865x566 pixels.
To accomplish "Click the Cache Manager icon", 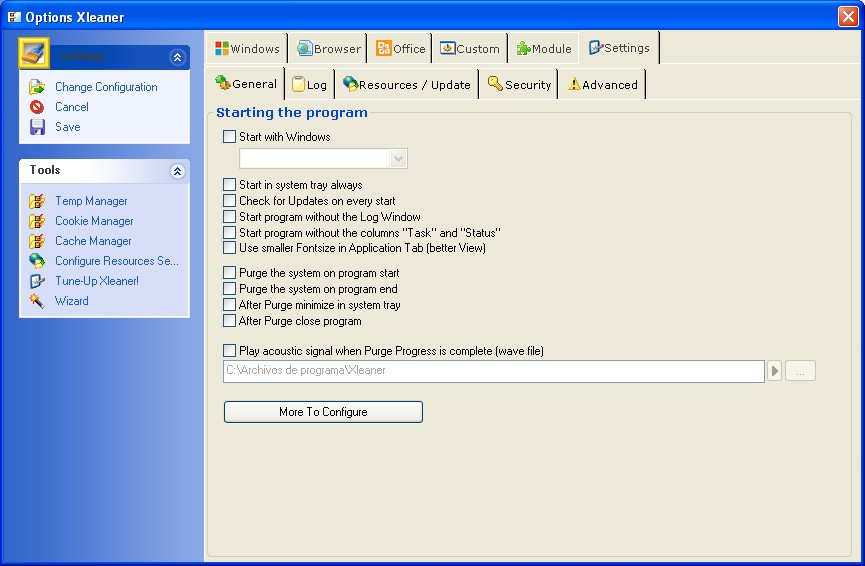I will pos(37,241).
